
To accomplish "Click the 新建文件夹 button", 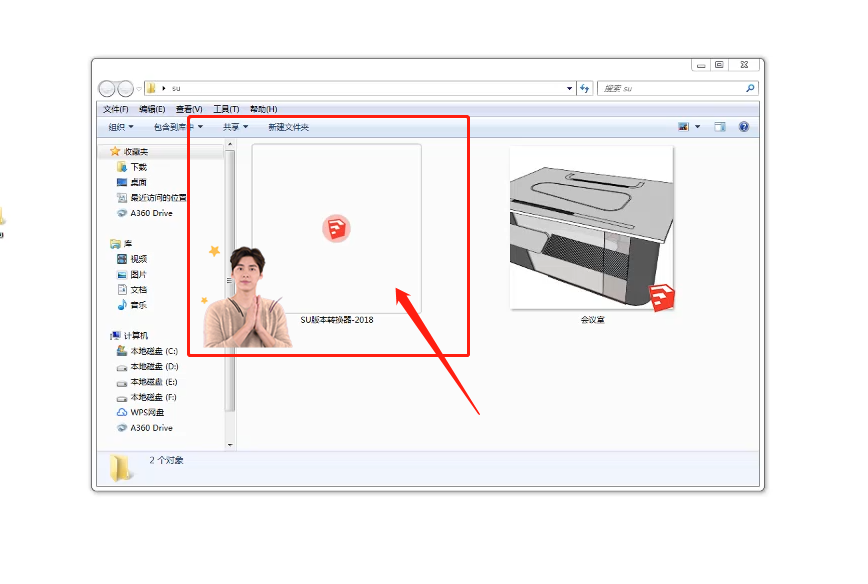I will [288, 127].
